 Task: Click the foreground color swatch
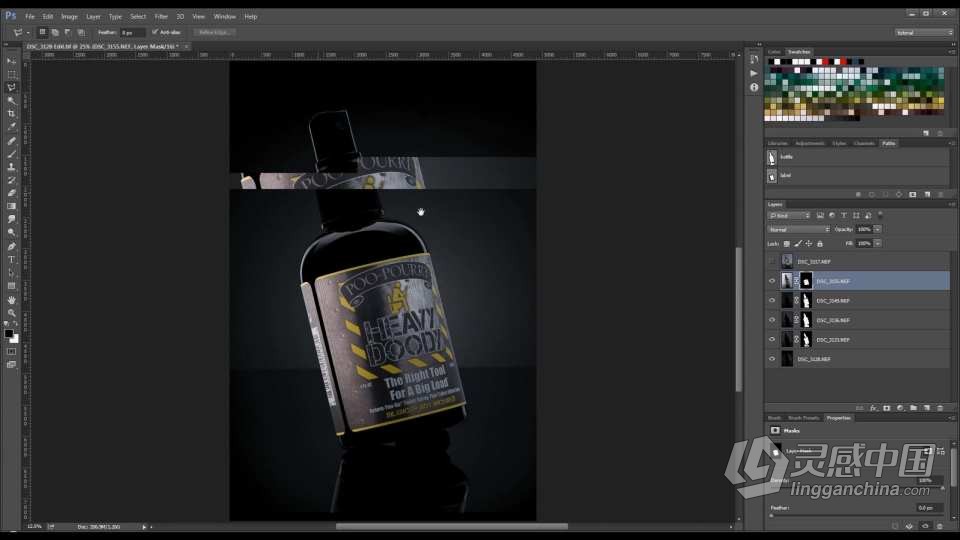point(8,333)
